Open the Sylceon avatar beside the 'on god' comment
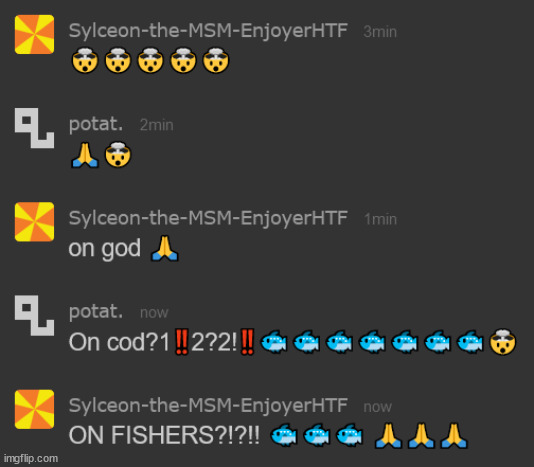The height and width of the screenshot is (467, 534). point(34,222)
